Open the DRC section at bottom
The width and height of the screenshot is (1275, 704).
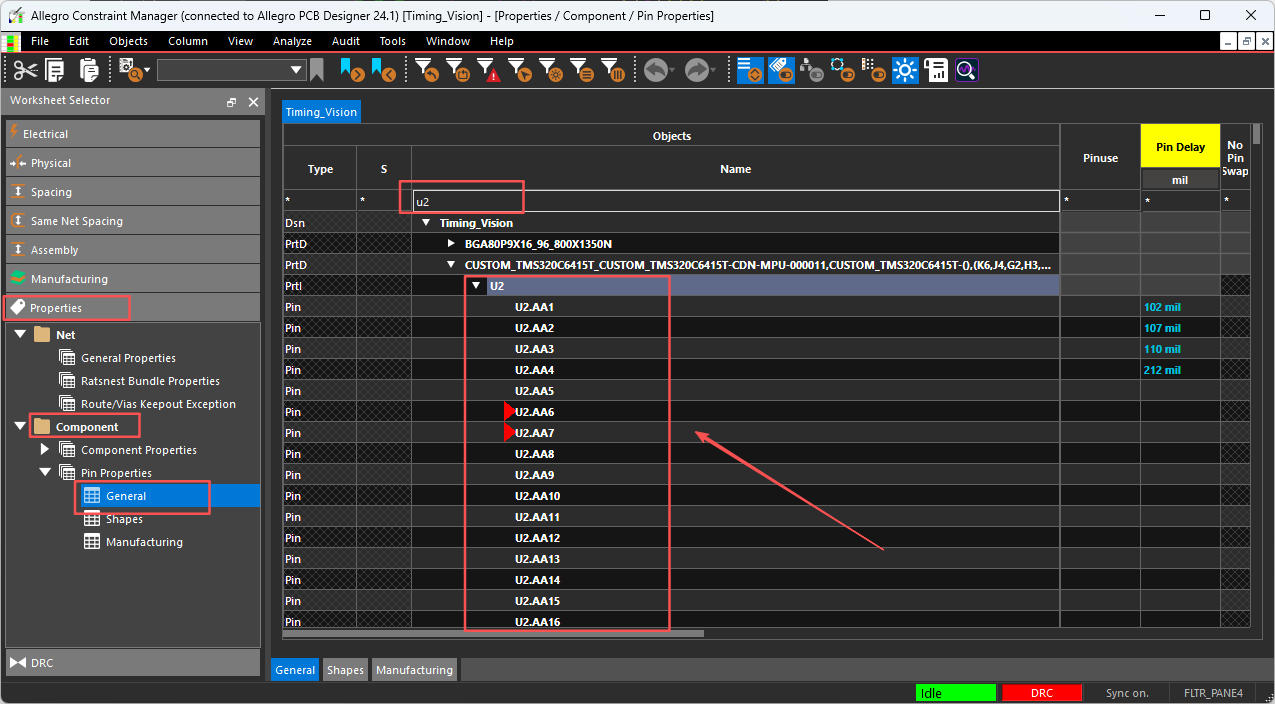click(x=42, y=662)
